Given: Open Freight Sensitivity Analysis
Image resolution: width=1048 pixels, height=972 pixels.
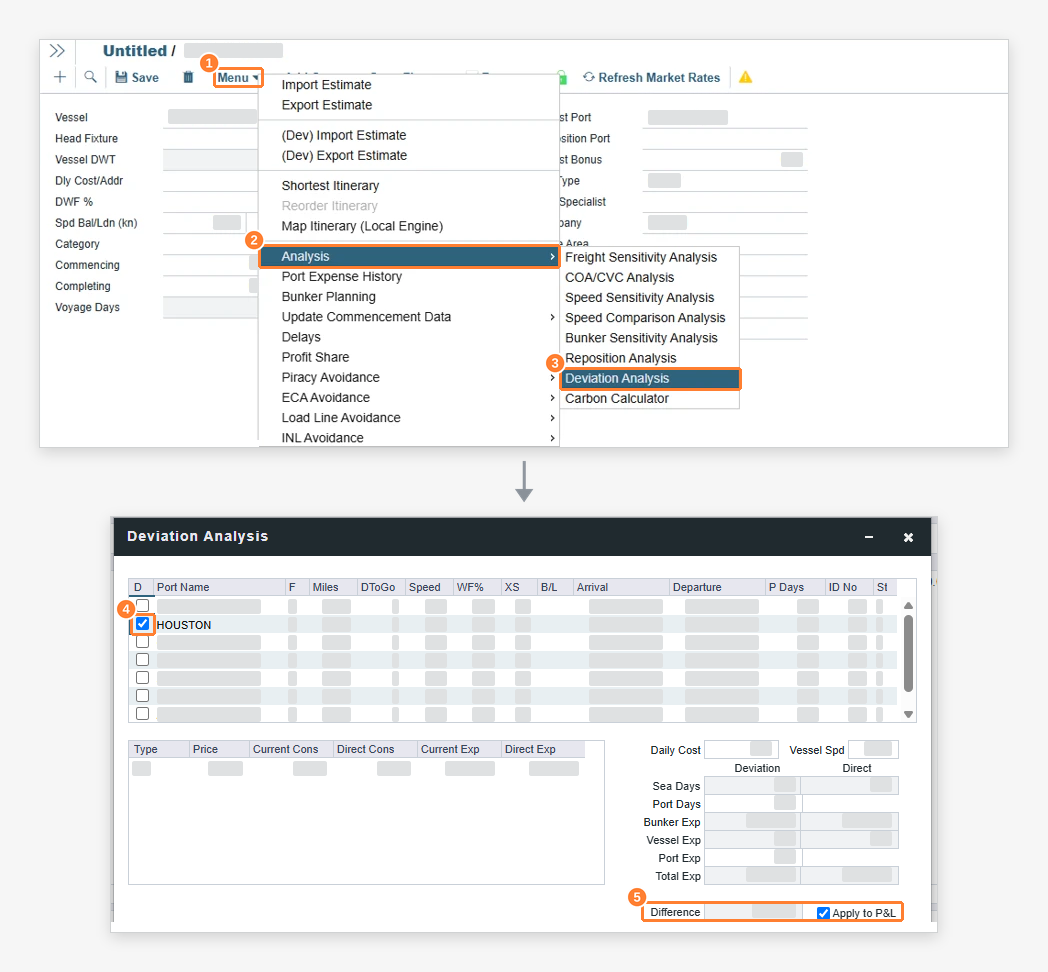Looking at the screenshot, I should pos(650,257).
